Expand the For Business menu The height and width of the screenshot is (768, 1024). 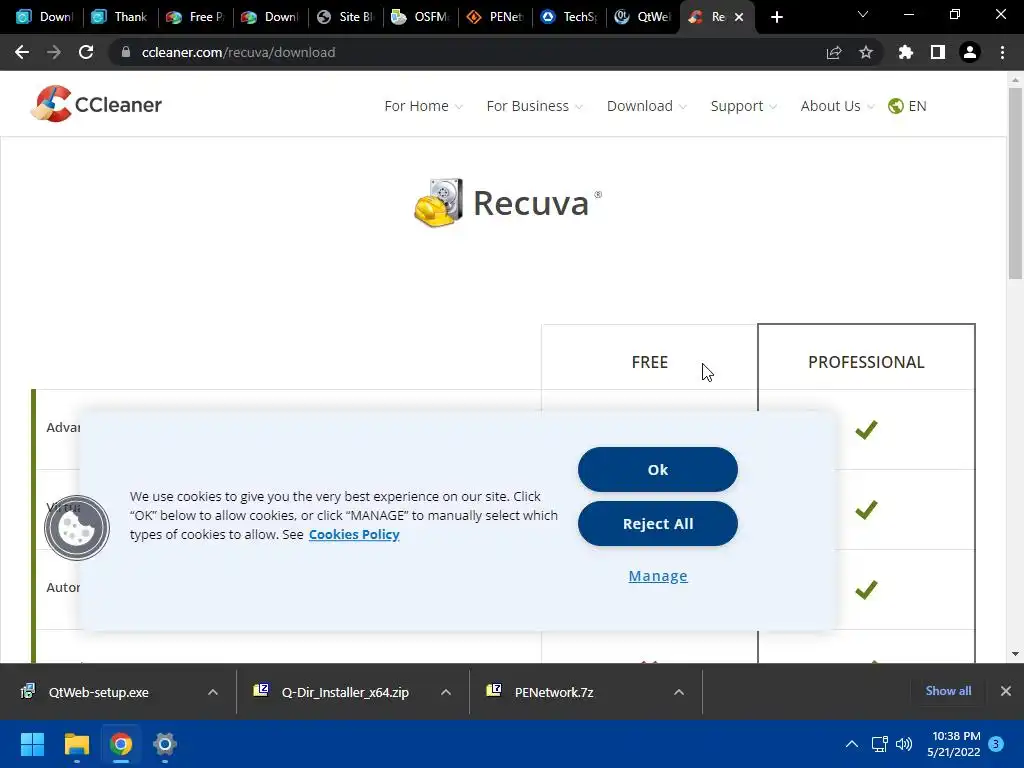[x=535, y=106]
